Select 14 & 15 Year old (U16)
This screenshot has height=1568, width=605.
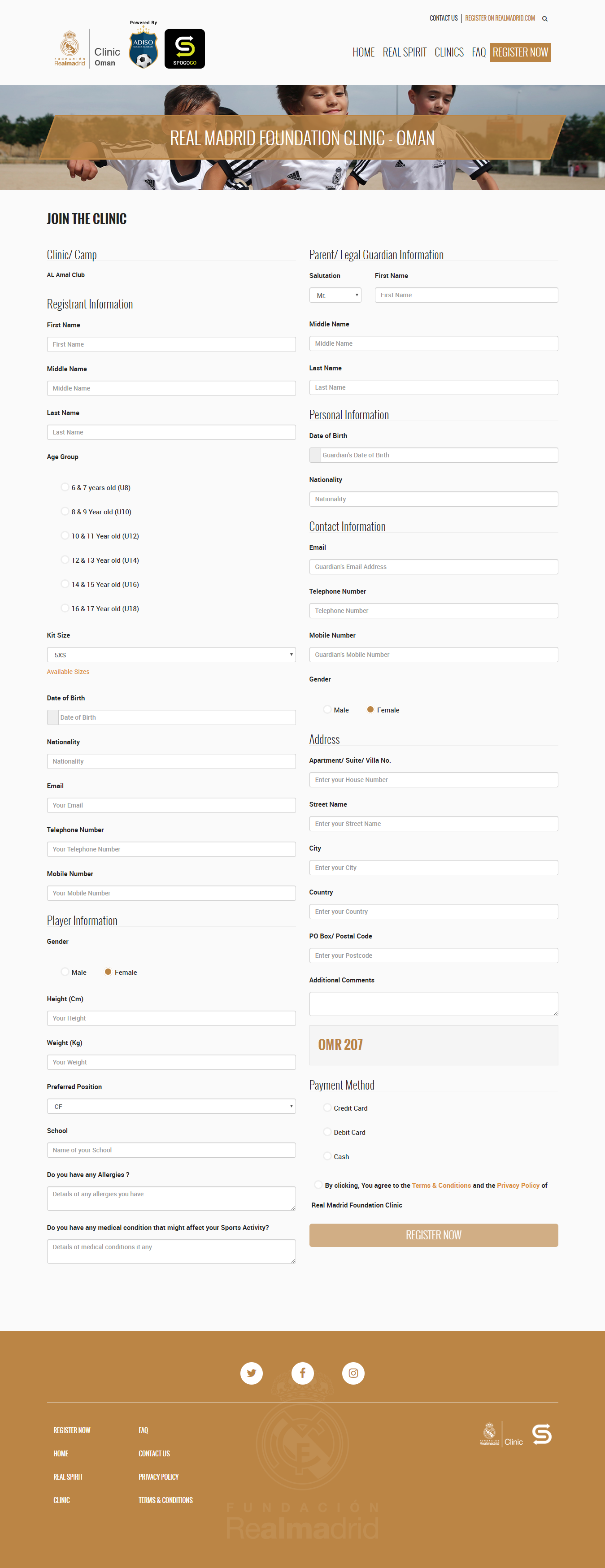pos(65,584)
